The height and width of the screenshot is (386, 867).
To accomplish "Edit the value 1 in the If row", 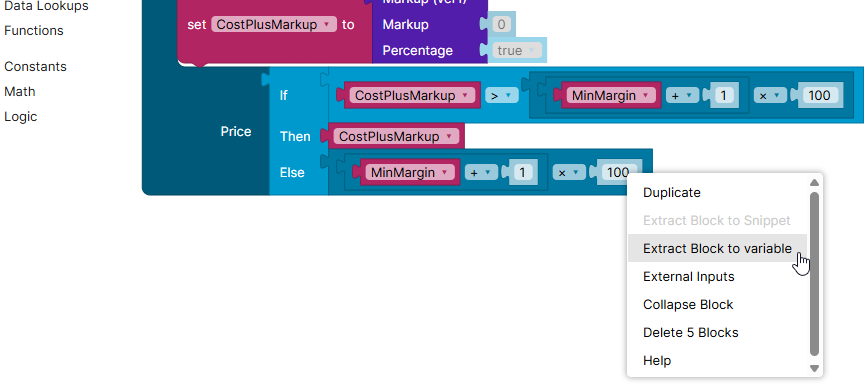I will tap(723, 95).
